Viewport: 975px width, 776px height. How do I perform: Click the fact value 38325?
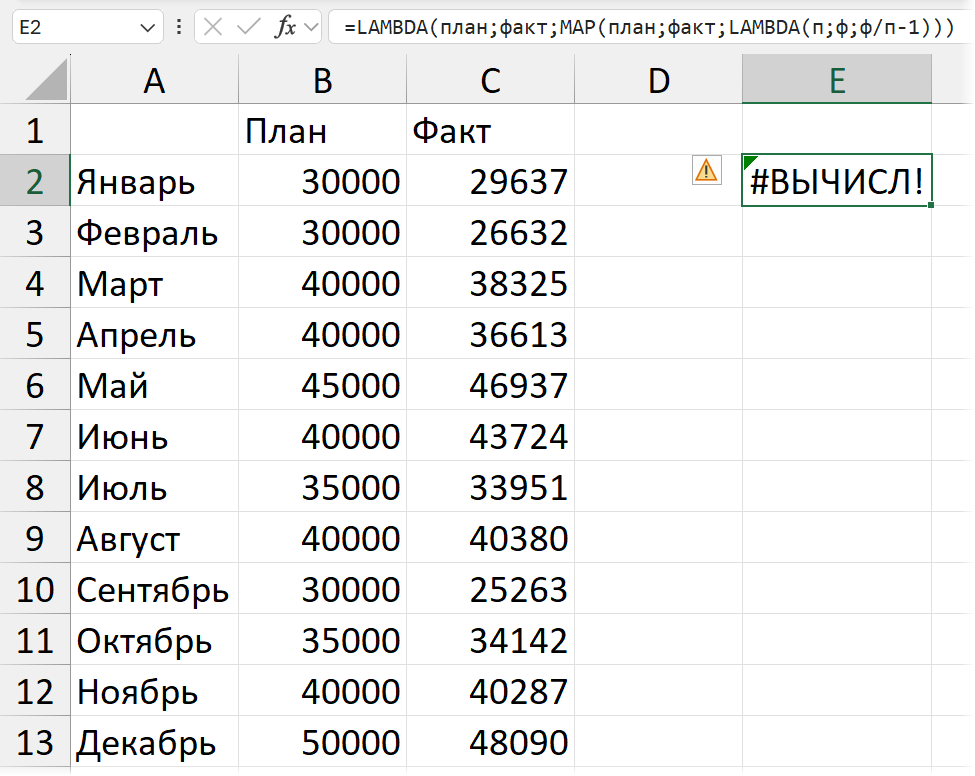coord(490,282)
